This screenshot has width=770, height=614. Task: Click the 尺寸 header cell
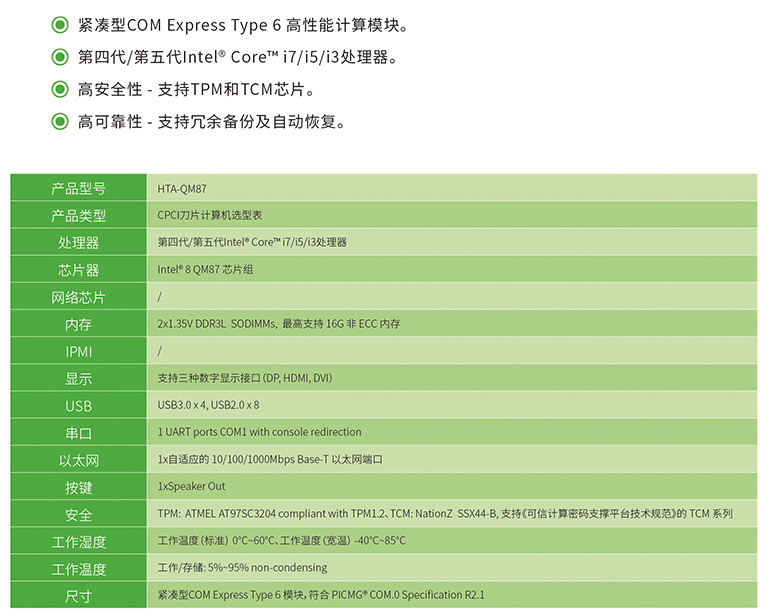(79, 595)
